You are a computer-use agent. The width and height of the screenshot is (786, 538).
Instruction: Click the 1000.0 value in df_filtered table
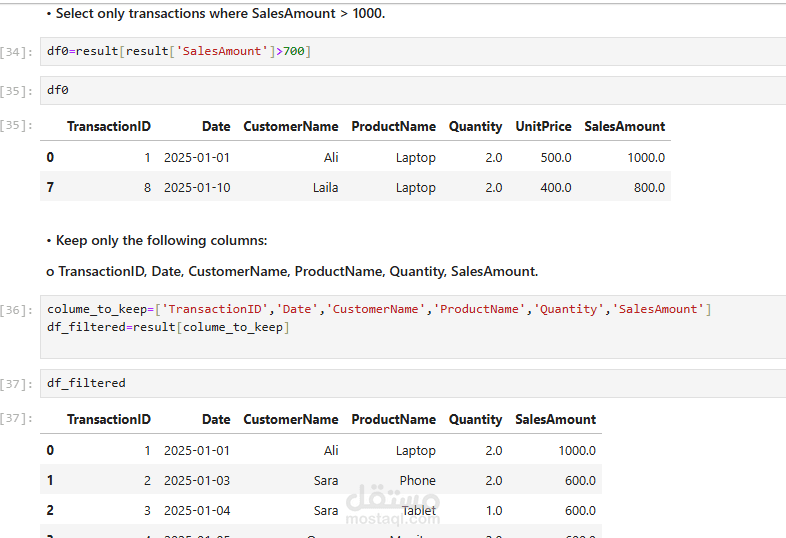tap(577, 450)
